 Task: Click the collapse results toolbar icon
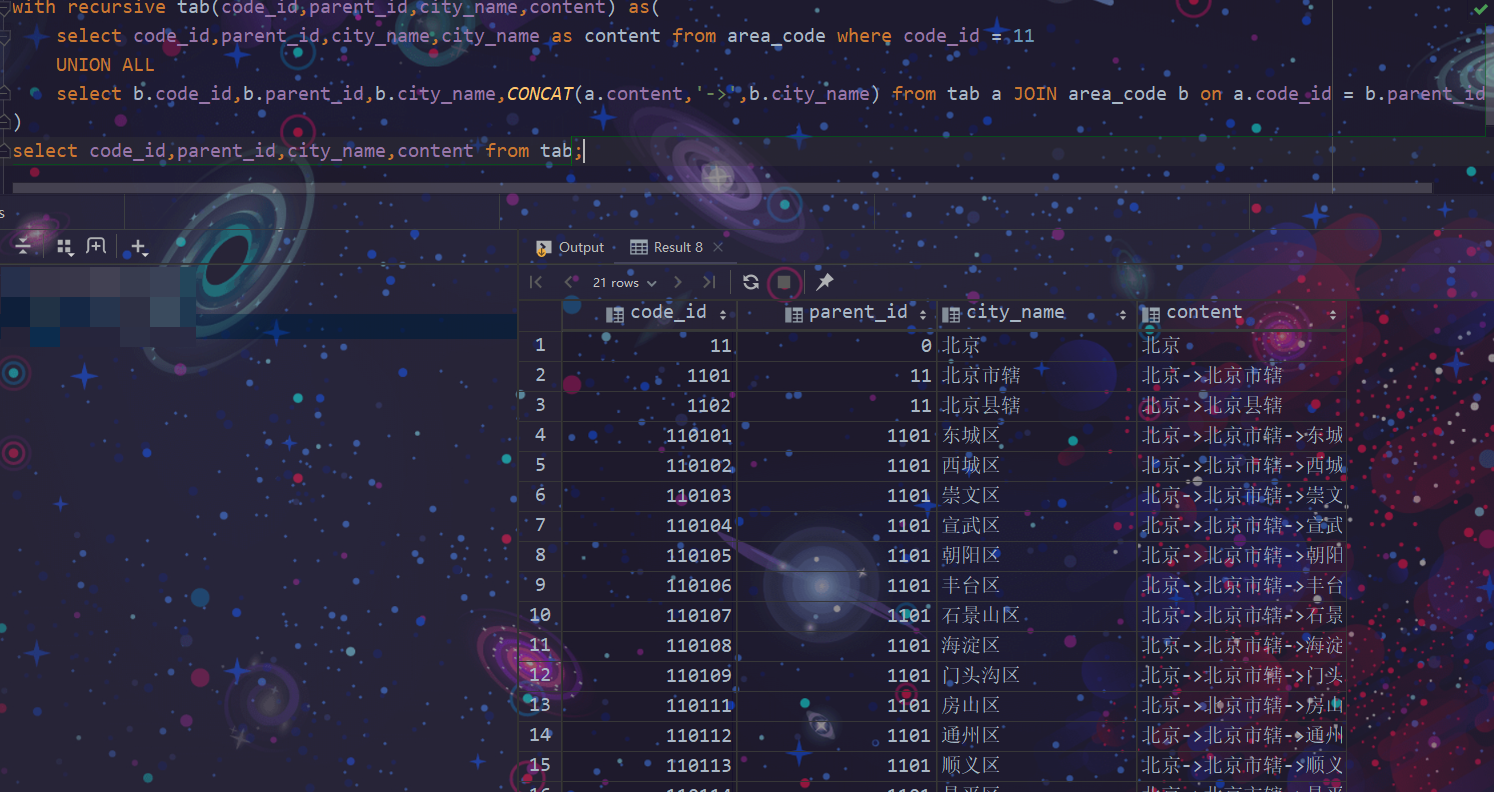point(23,246)
